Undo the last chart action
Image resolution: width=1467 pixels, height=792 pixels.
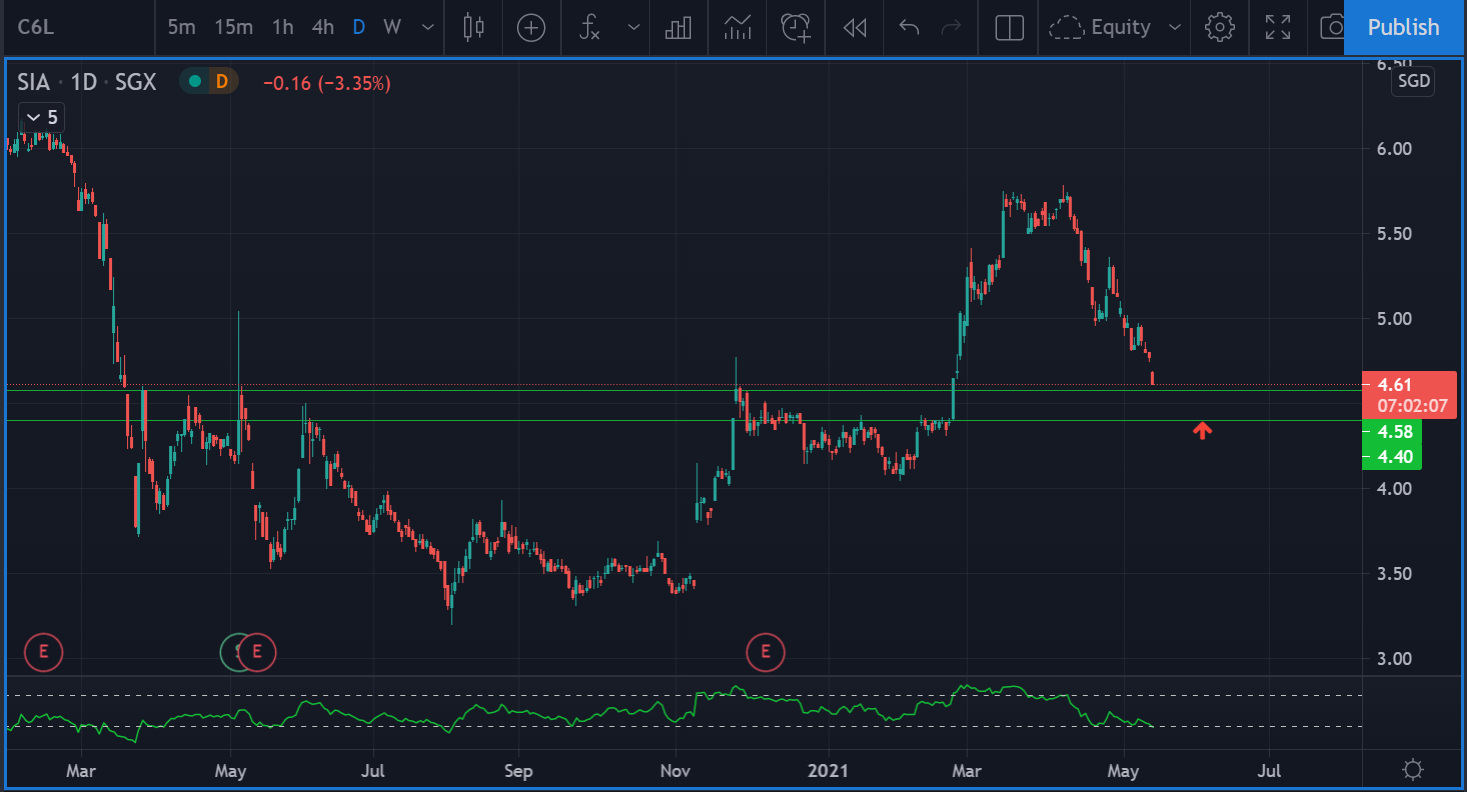pos(909,27)
